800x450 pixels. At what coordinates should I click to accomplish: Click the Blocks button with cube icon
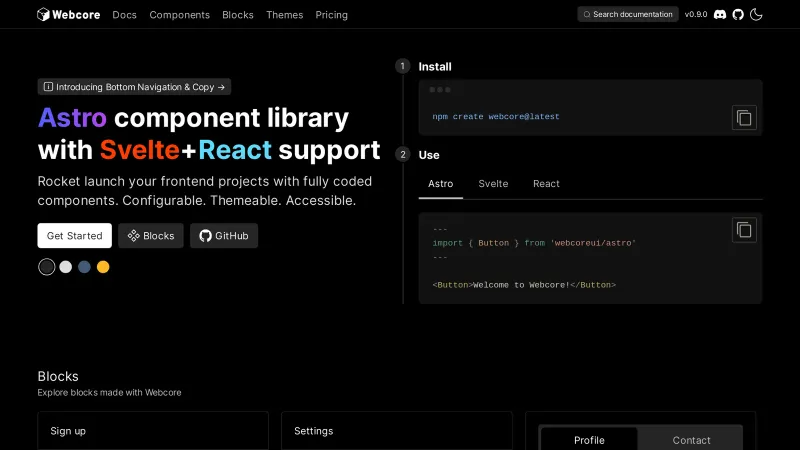click(151, 236)
